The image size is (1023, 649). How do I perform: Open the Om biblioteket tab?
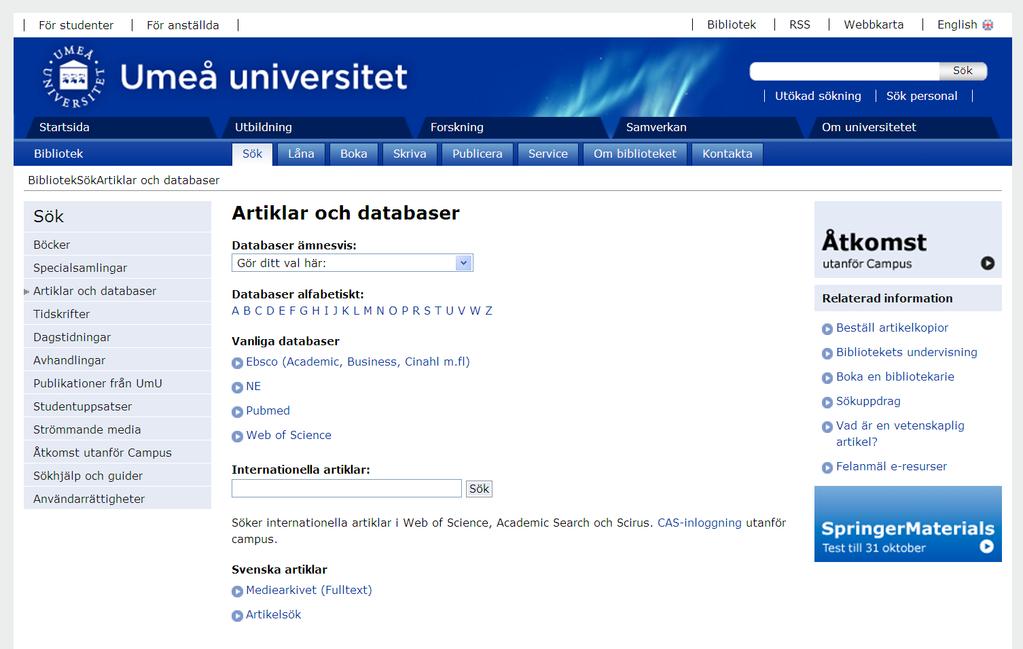[x=635, y=154]
